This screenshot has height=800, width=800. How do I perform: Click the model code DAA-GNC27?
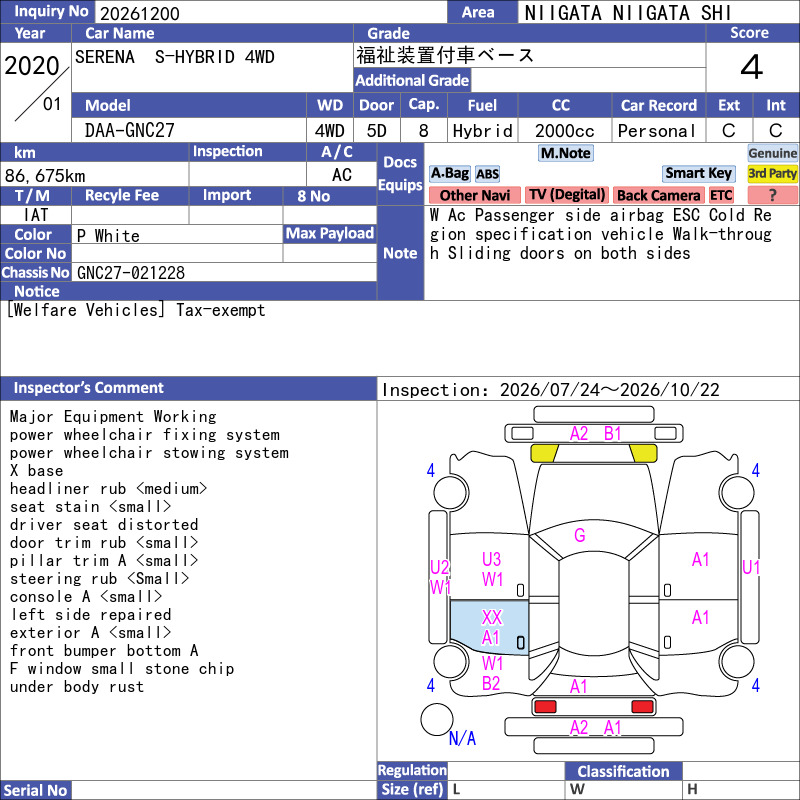tap(130, 131)
